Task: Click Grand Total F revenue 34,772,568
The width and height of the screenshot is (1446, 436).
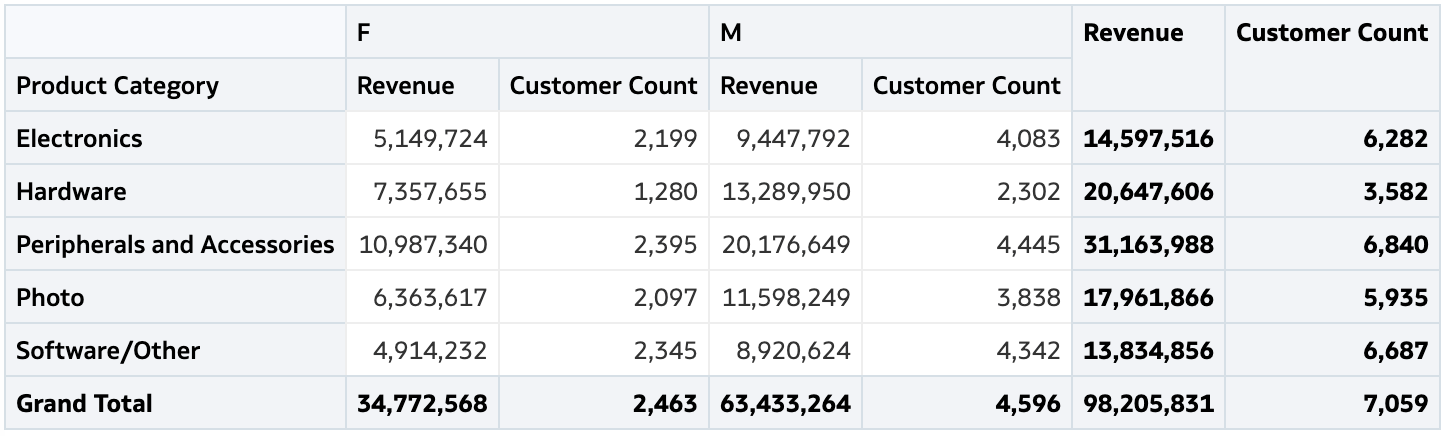Action: 422,403
